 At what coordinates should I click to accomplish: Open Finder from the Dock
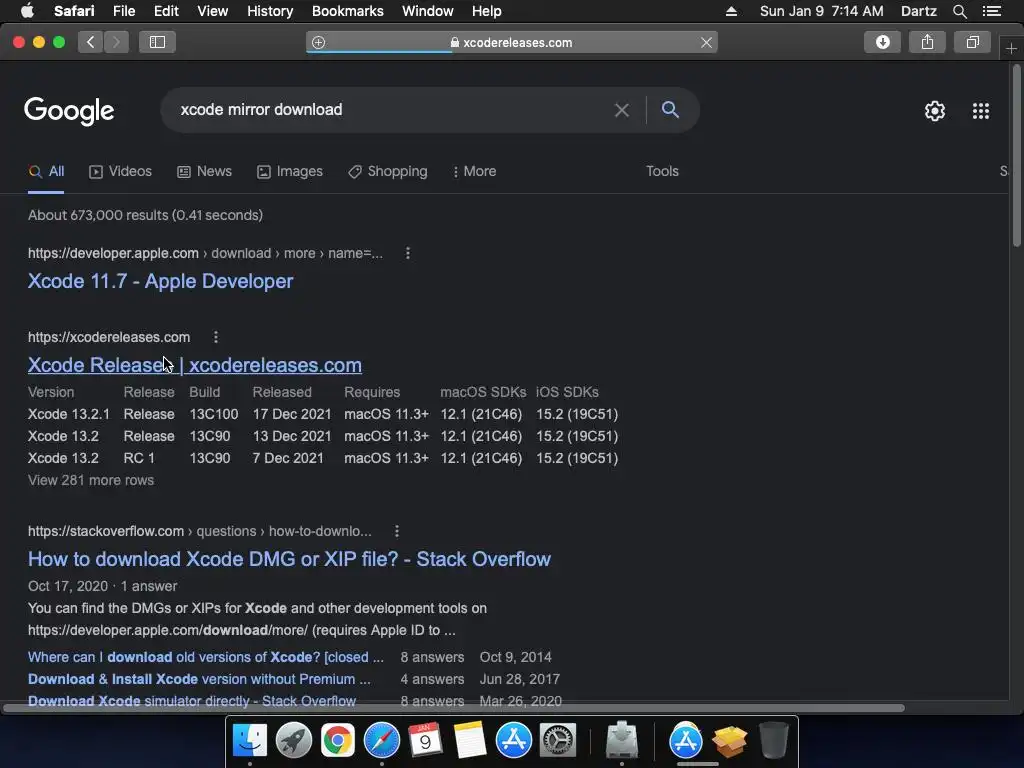point(250,740)
